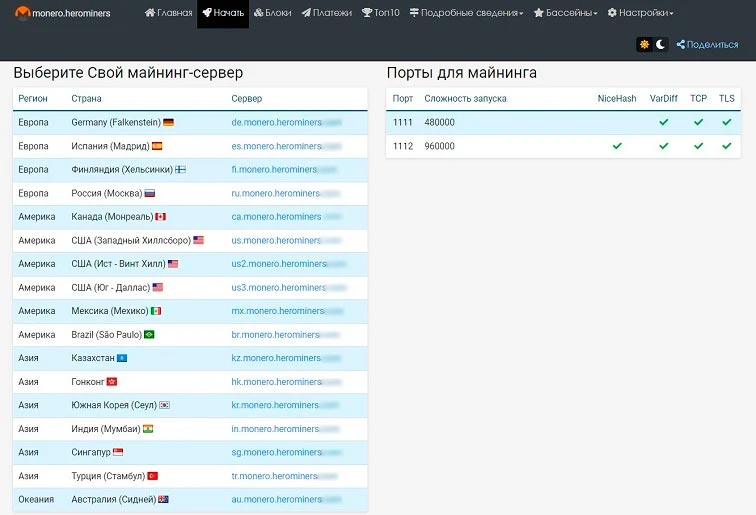Expand Подробные сведения dropdown
Screen dimensions: 756x515
467,14
